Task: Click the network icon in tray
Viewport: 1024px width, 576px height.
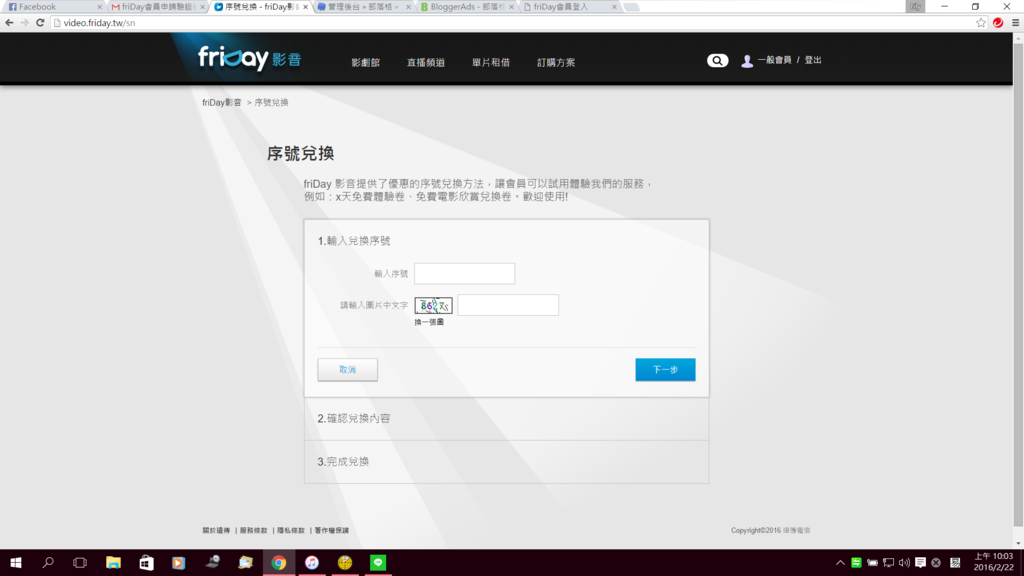Action: coord(888,562)
